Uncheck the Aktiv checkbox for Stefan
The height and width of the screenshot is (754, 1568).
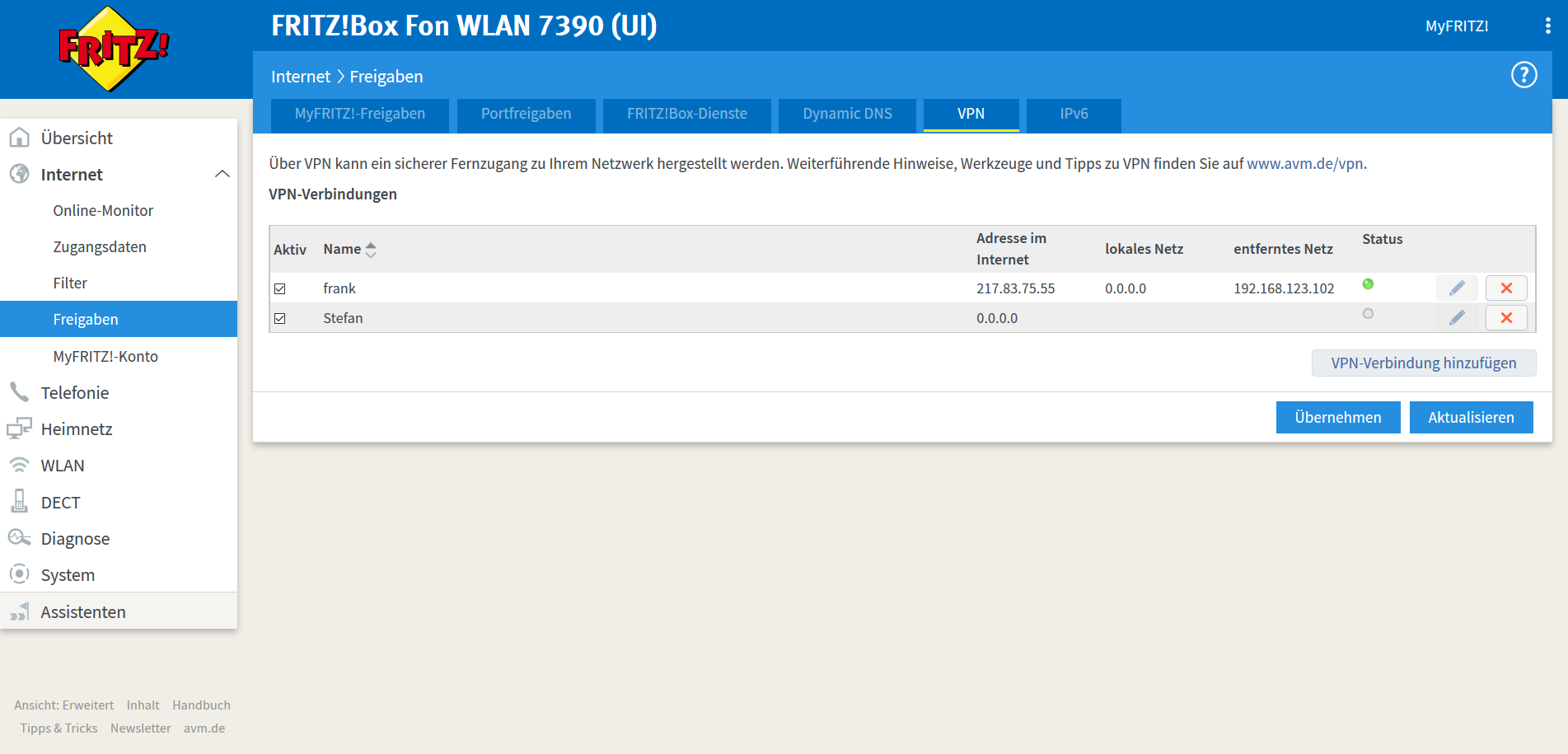pos(280,319)
